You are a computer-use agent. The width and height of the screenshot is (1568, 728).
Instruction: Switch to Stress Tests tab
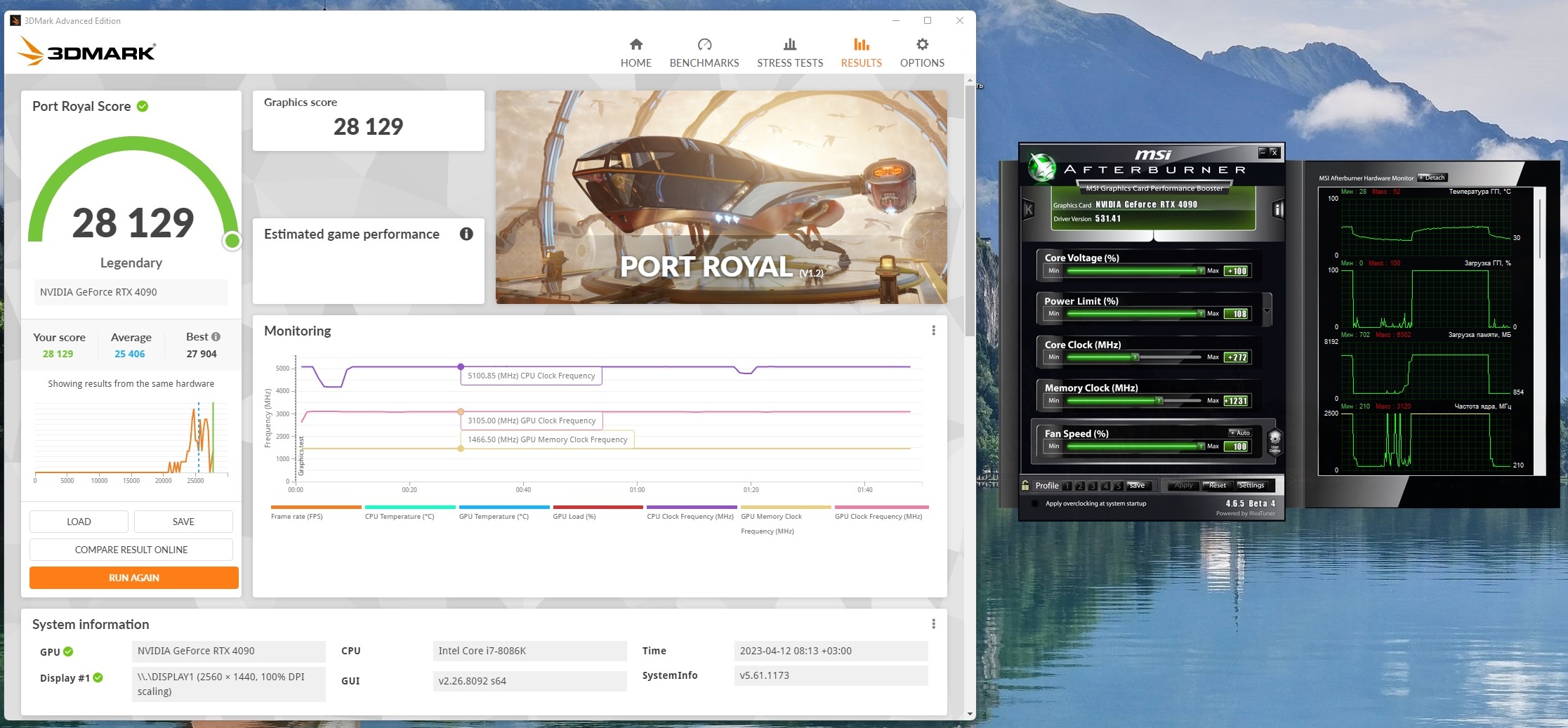790,53
